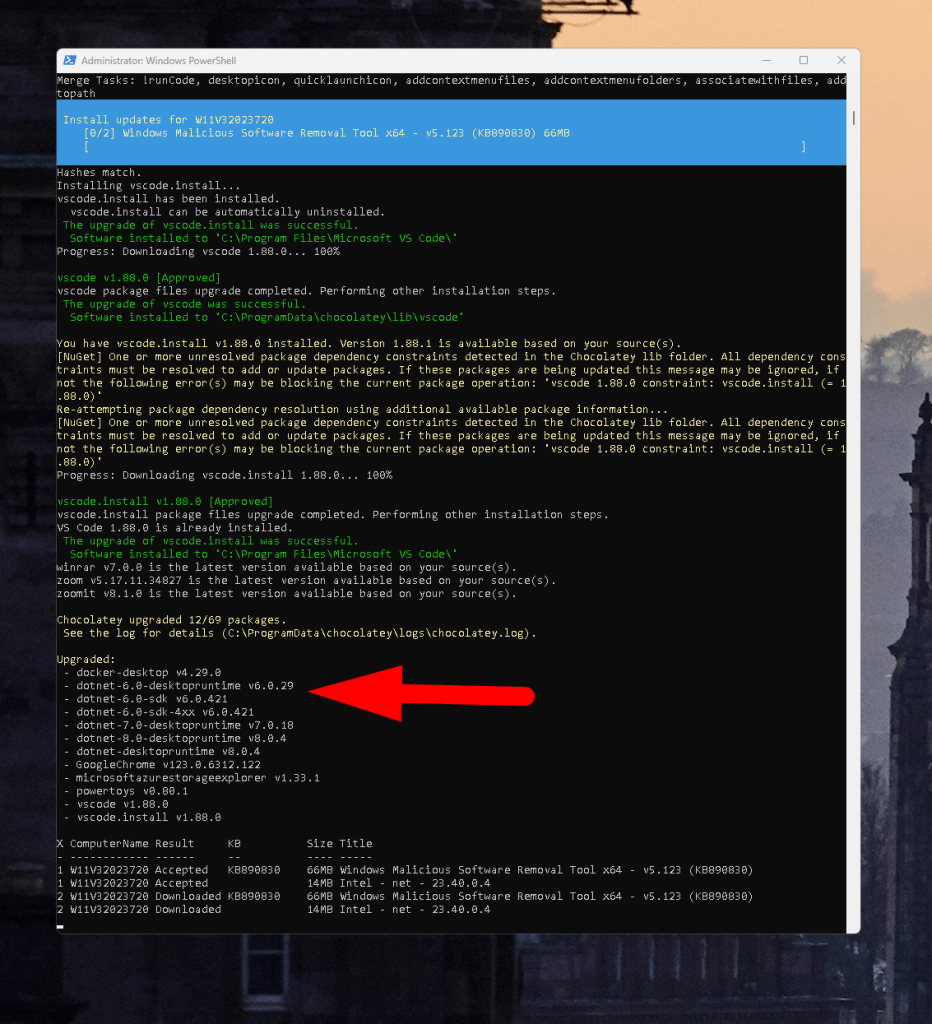This screenshot has width=932, height=1024.
Task: Click 'Intel - net - 23.40.0.4' in the Accepted row
Action: [415, 883]
